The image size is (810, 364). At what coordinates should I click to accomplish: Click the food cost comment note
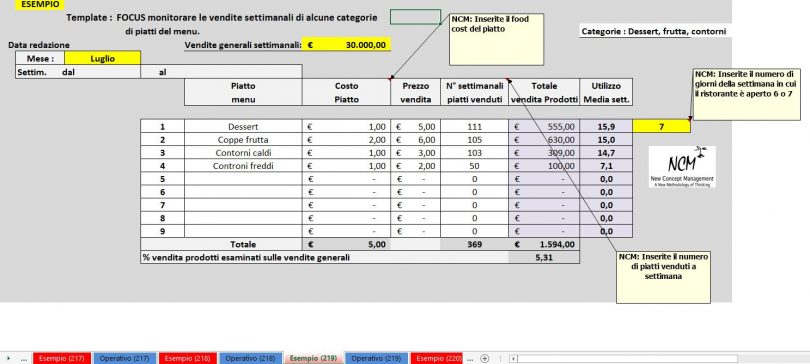pyautogui.click(x=496, y=39)
